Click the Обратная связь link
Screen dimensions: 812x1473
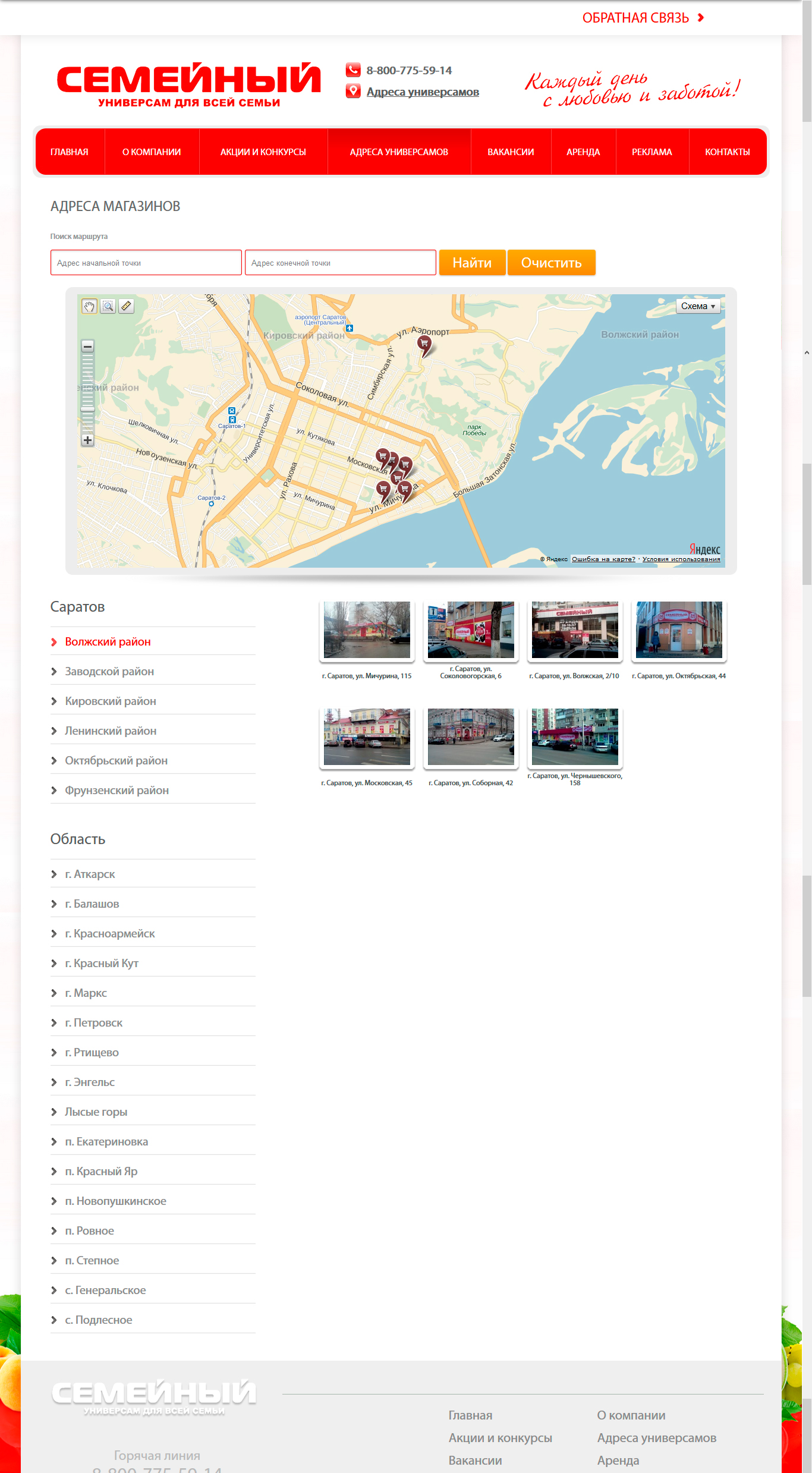(x=635, y=18)
